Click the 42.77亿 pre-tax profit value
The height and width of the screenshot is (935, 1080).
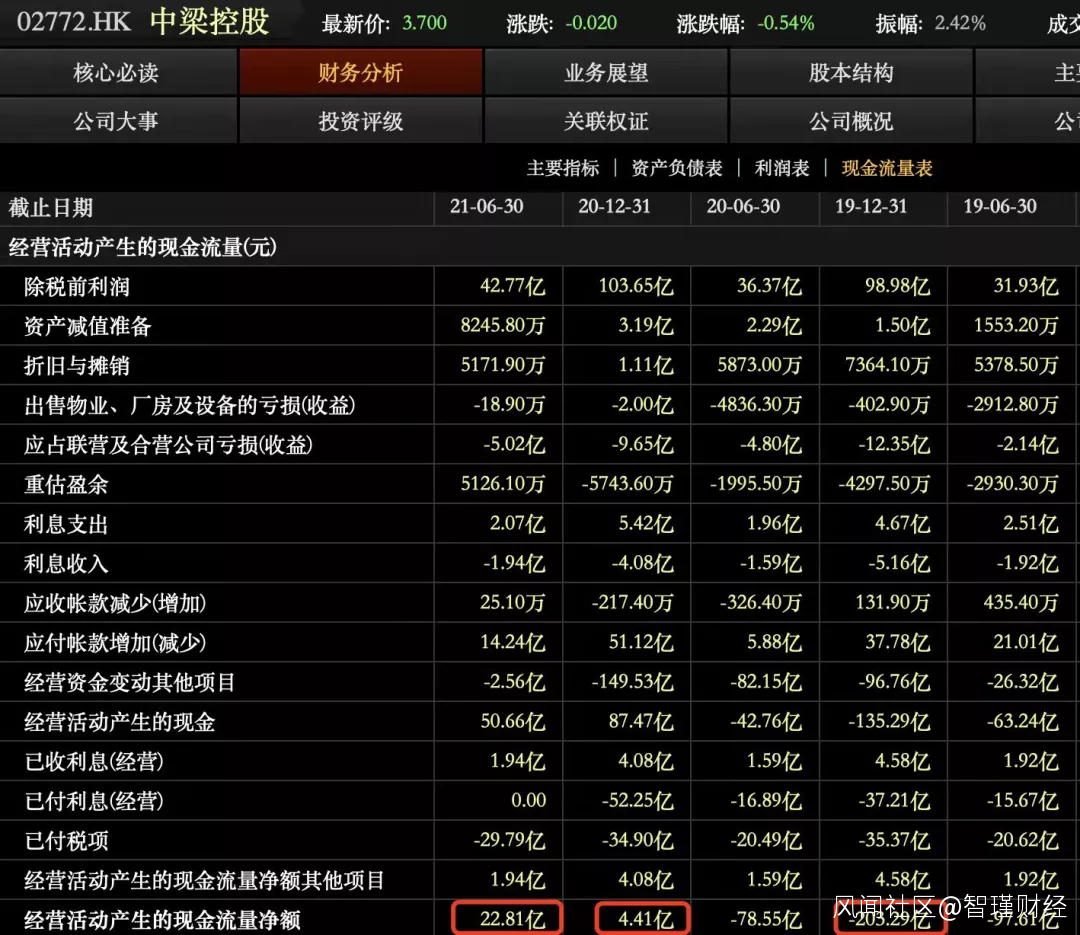pyautogui.click(x=512, y=286)
